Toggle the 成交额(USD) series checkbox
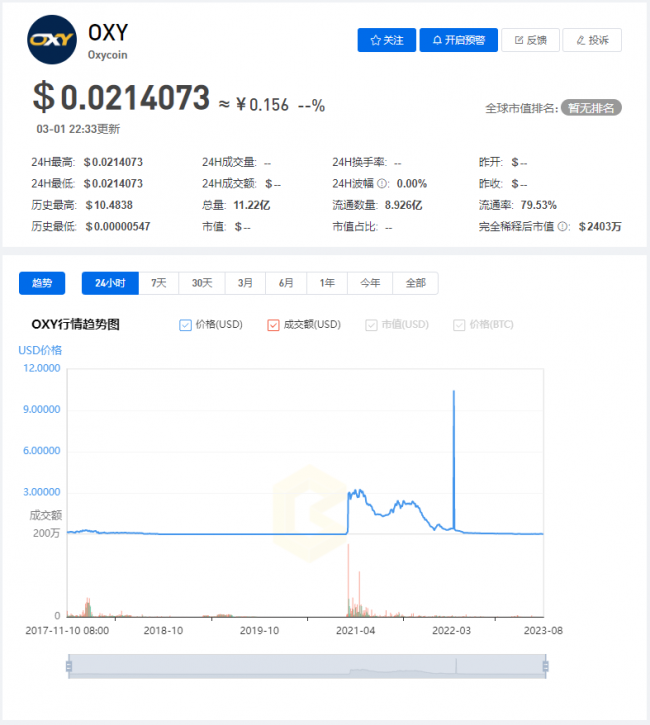The width and height of the screenshot is (650, 725). pyautogui.click(x=273, y=325)
